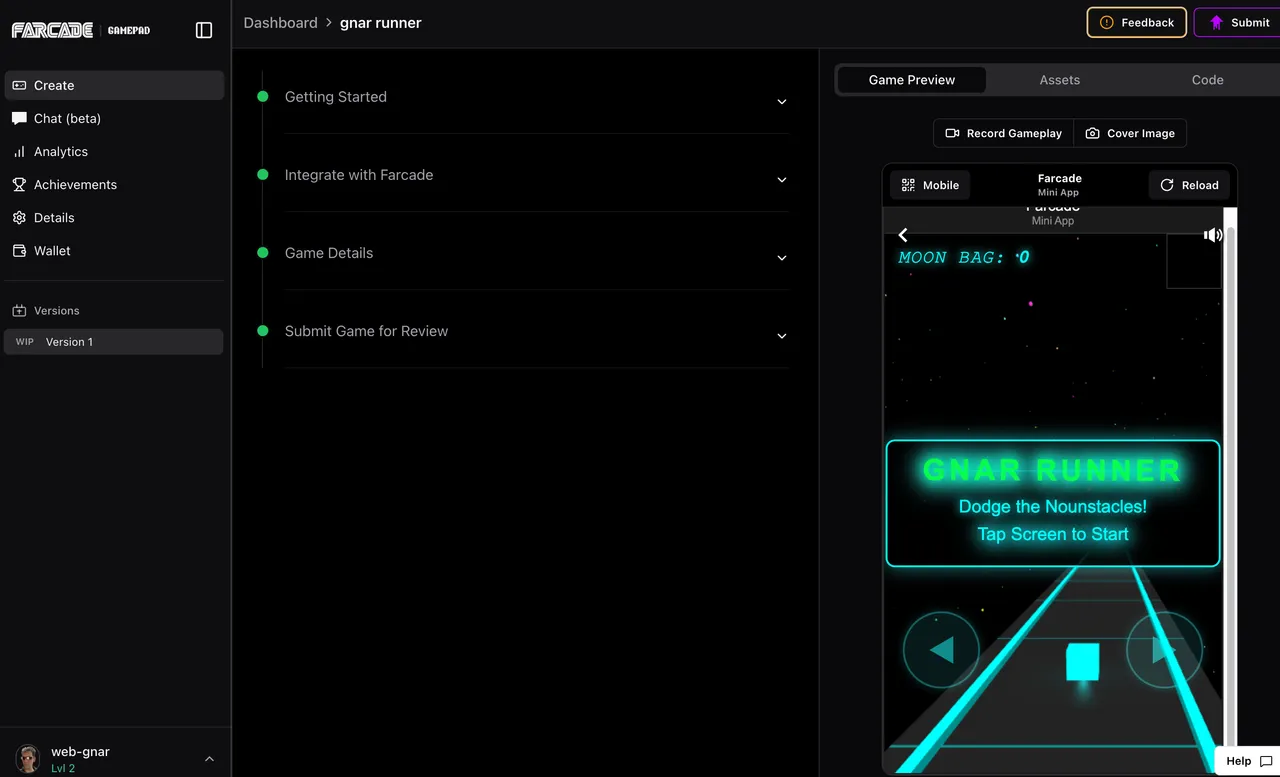Click the web-gnar profile avatar
Screen dimensions: 1280x777
point(28,759)
